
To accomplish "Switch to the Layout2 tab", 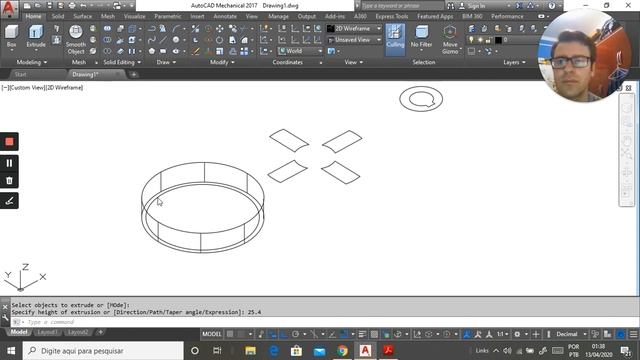I will point(78,332).
